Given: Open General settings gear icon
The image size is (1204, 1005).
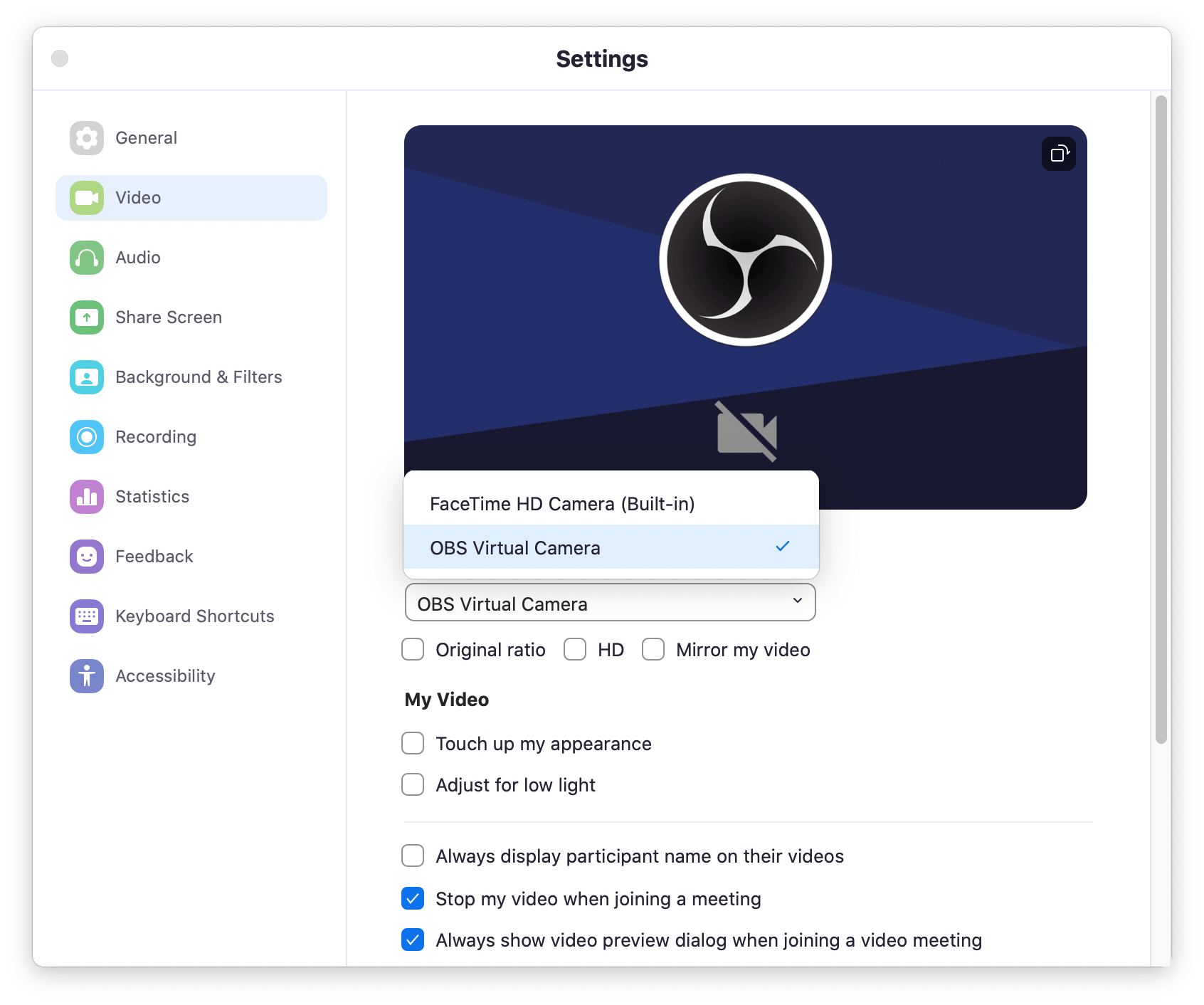Looking at the screenshot, I should pos(87,138).
